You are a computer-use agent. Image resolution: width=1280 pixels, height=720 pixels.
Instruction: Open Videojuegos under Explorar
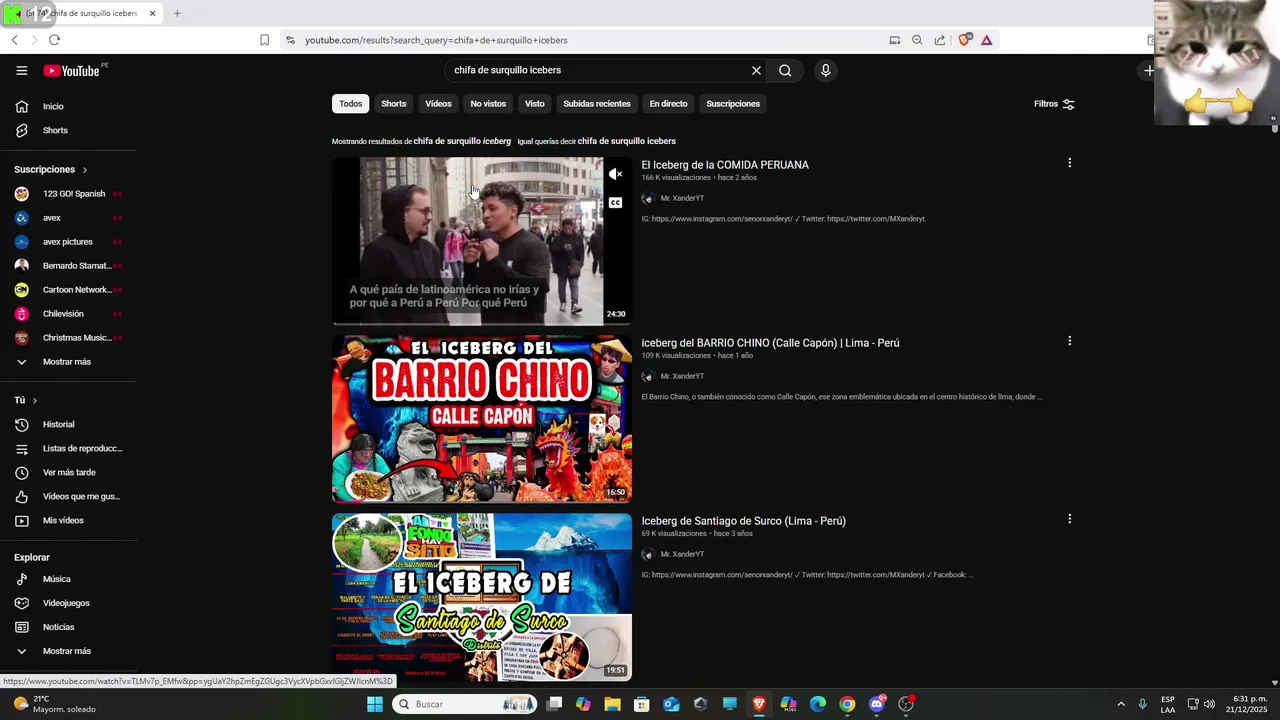pyautogui.click(x=67, y=603)
